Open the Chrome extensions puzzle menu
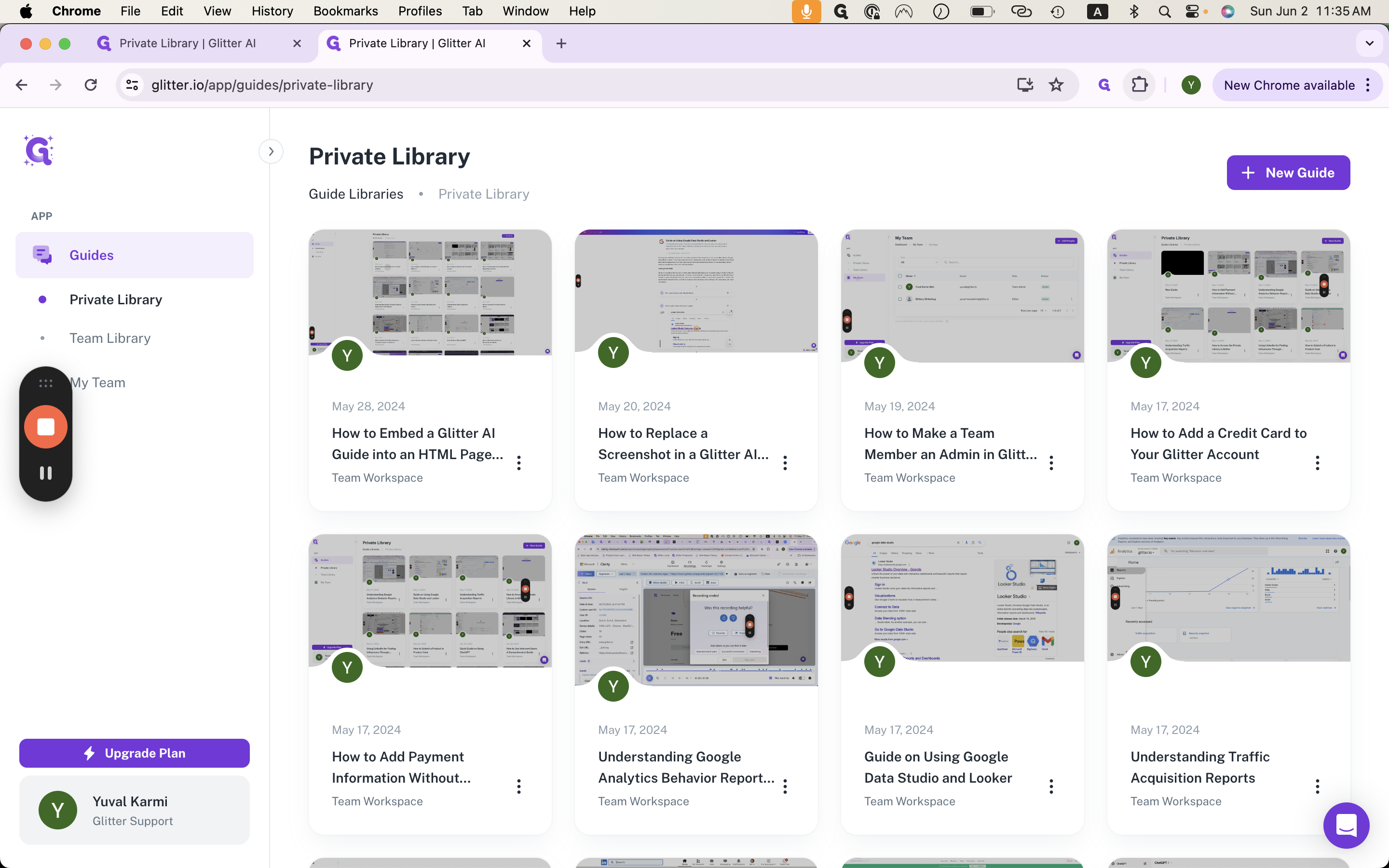Image resolution: width=1389 pixels, height=868 pixels. 1139,85
